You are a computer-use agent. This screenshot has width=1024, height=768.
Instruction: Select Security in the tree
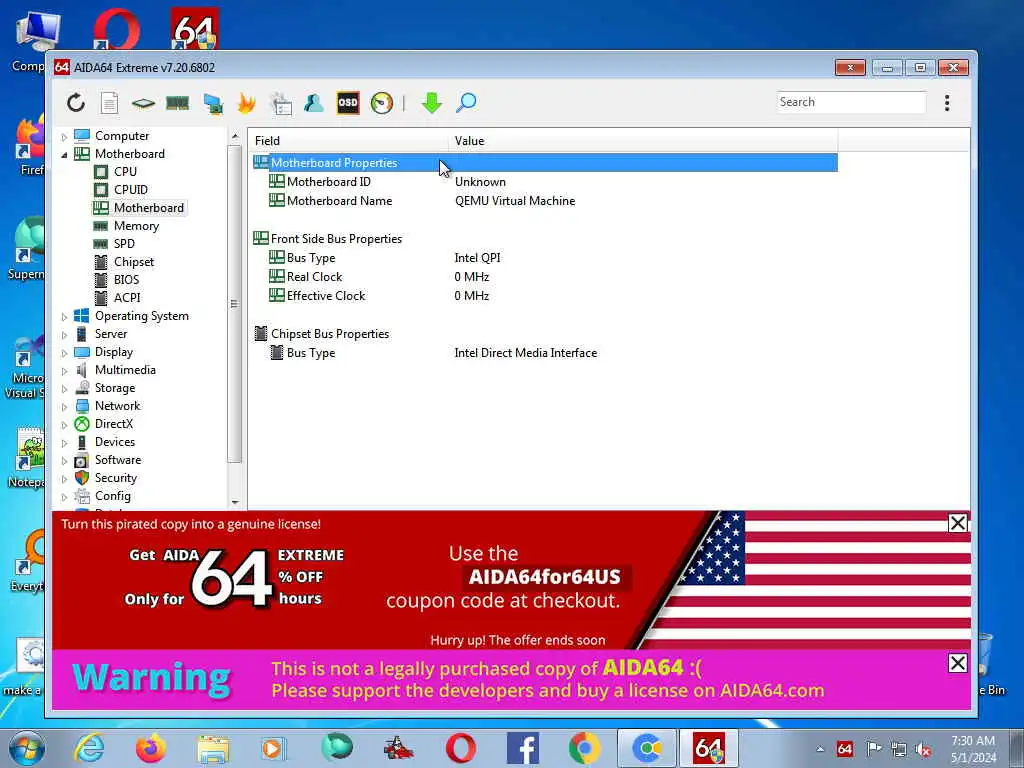pos(116,478)
